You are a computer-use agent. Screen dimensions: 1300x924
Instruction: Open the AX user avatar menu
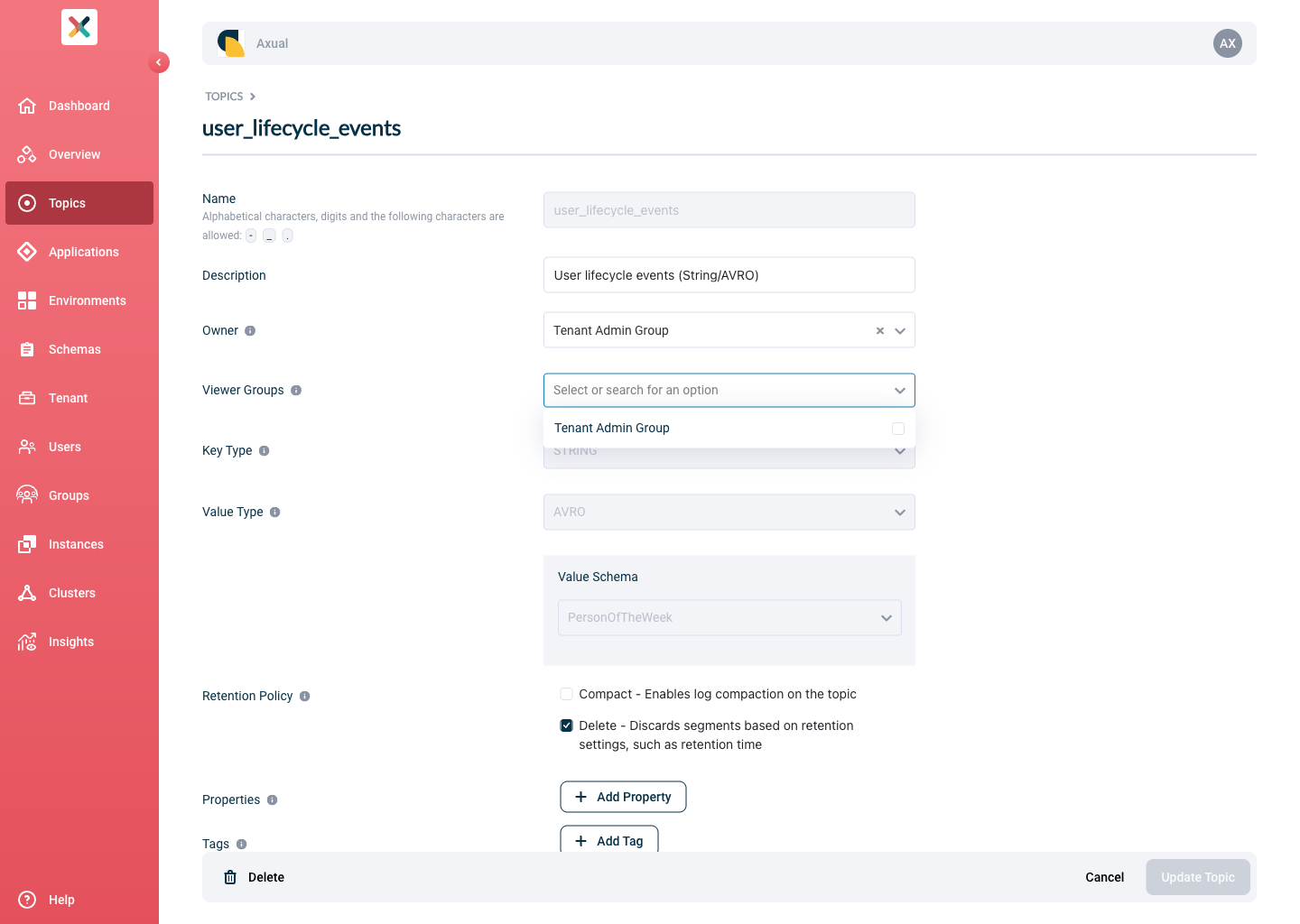(x=1228, y=43)
